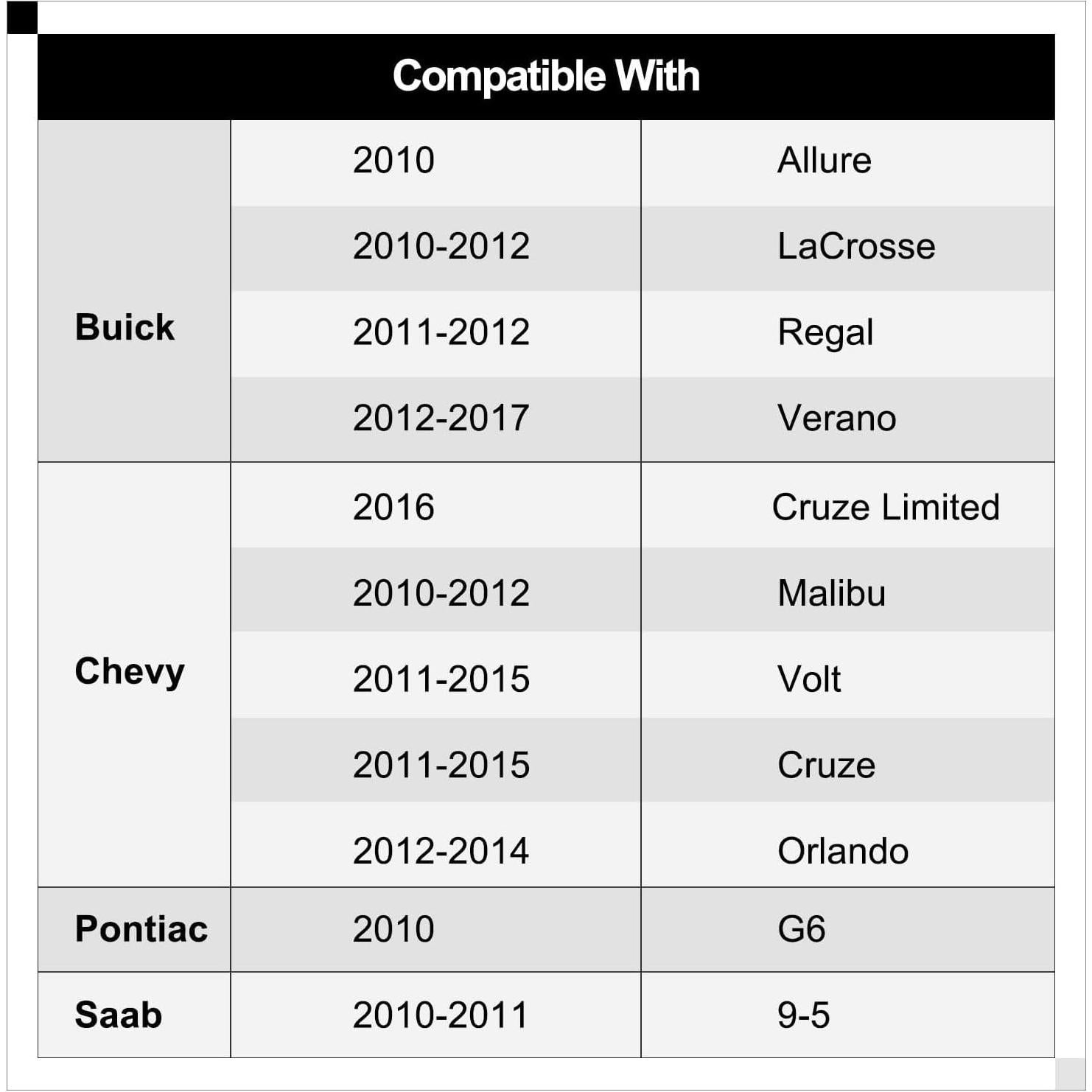1092x1092 pixels.
Task: Select the G6 model cell
Action: click(x=801, y=928)
